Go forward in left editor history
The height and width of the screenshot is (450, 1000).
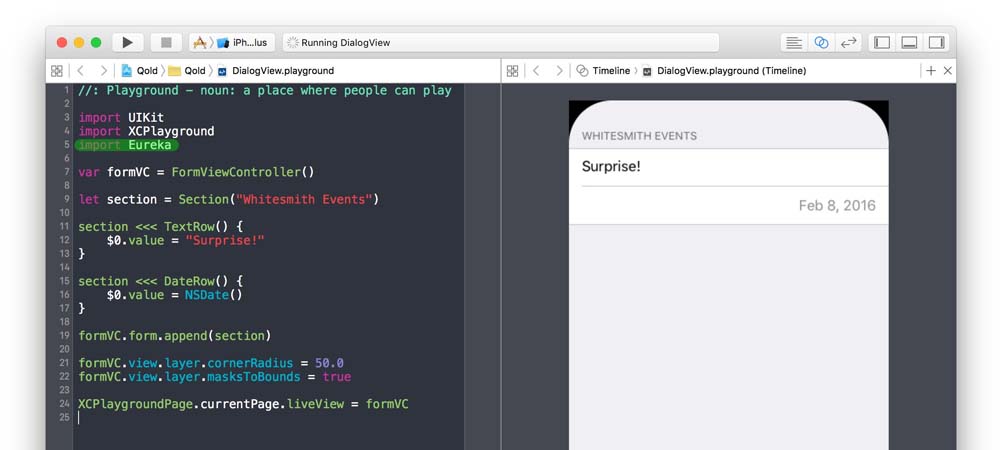103,71
